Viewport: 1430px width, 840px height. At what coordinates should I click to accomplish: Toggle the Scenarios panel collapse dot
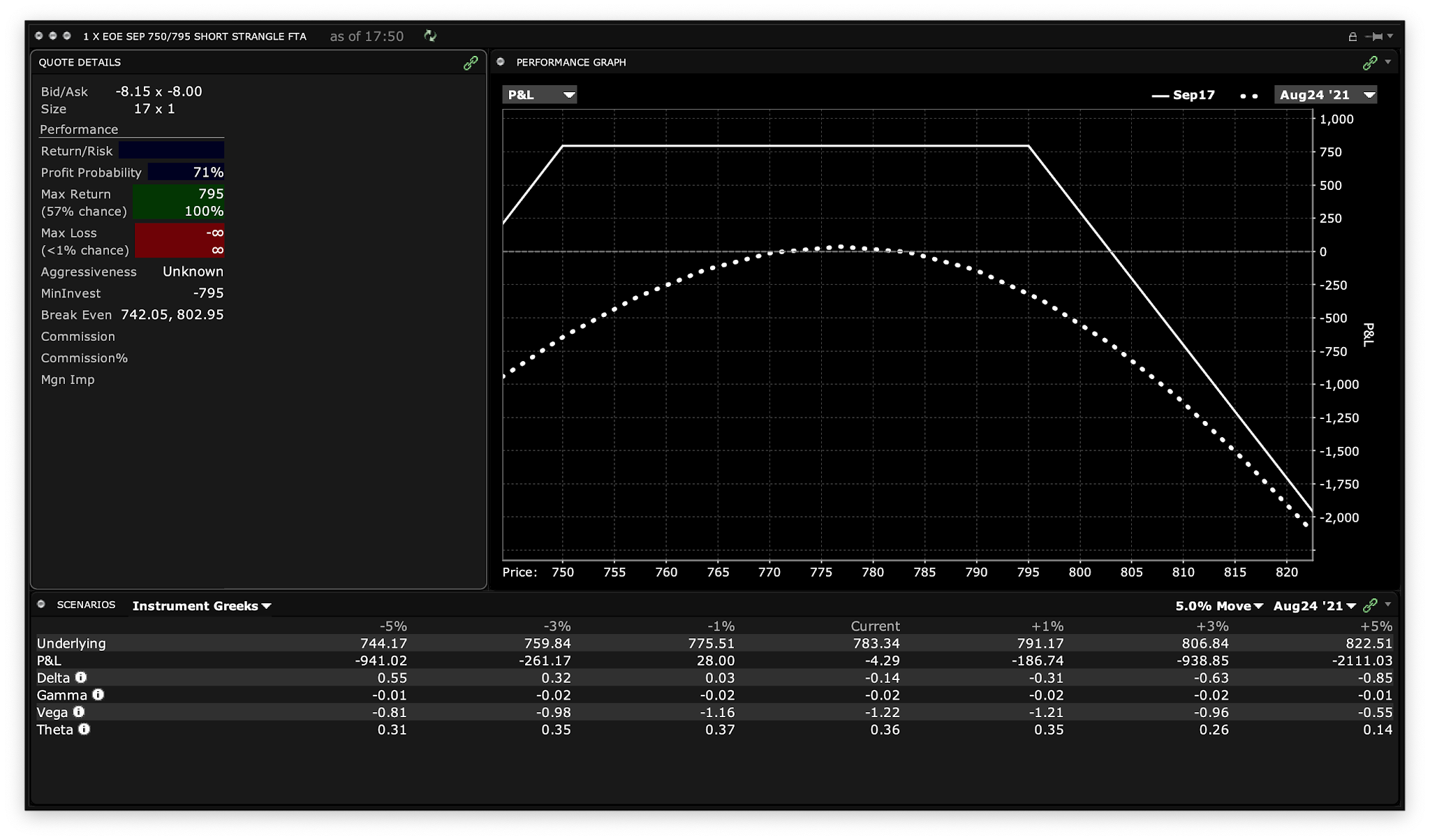pos(41,605)
